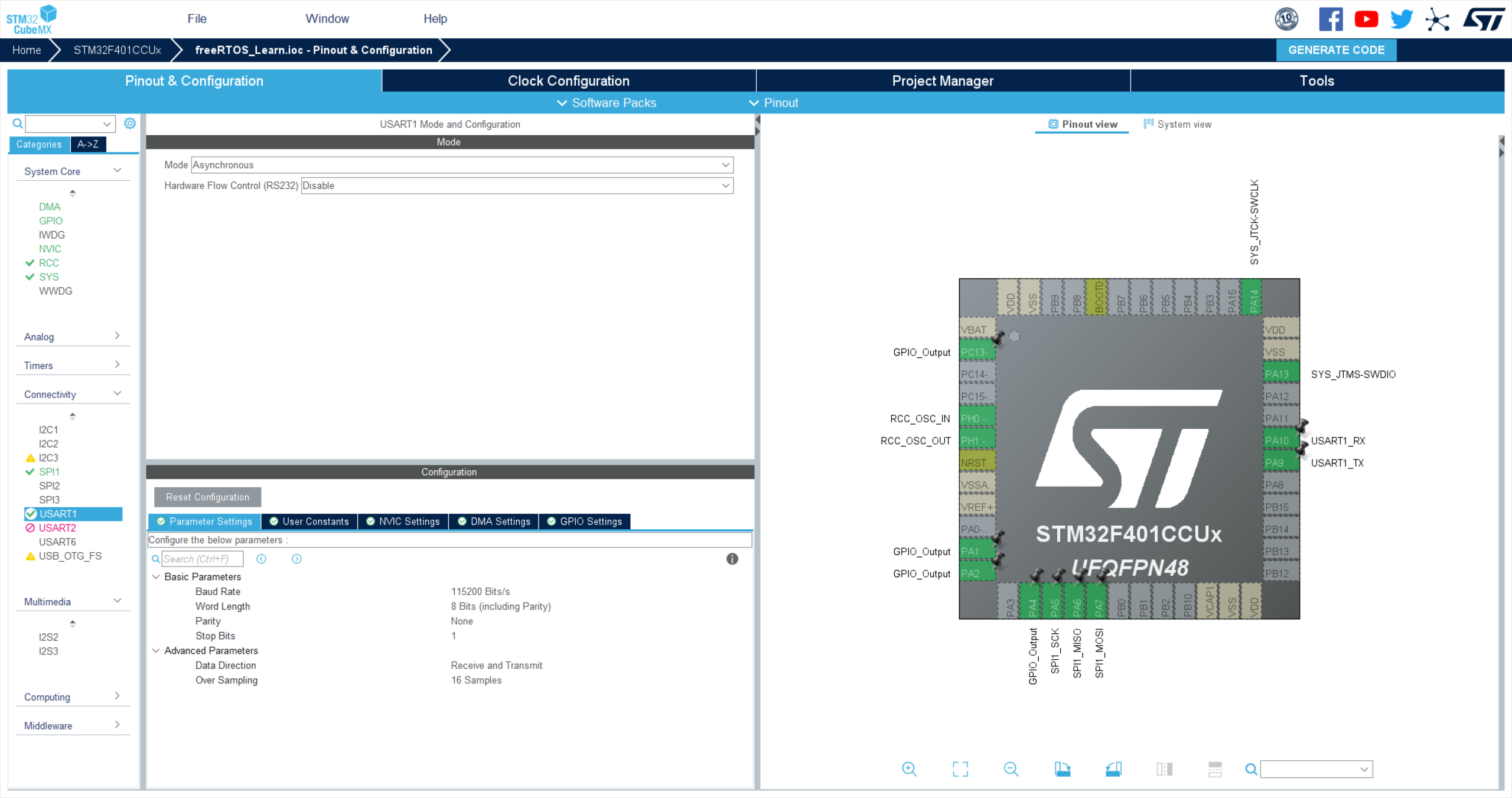This screenshot has width=1512, height=798.
Task: Zoom in on the chip pinout
Action: (909, 769)
